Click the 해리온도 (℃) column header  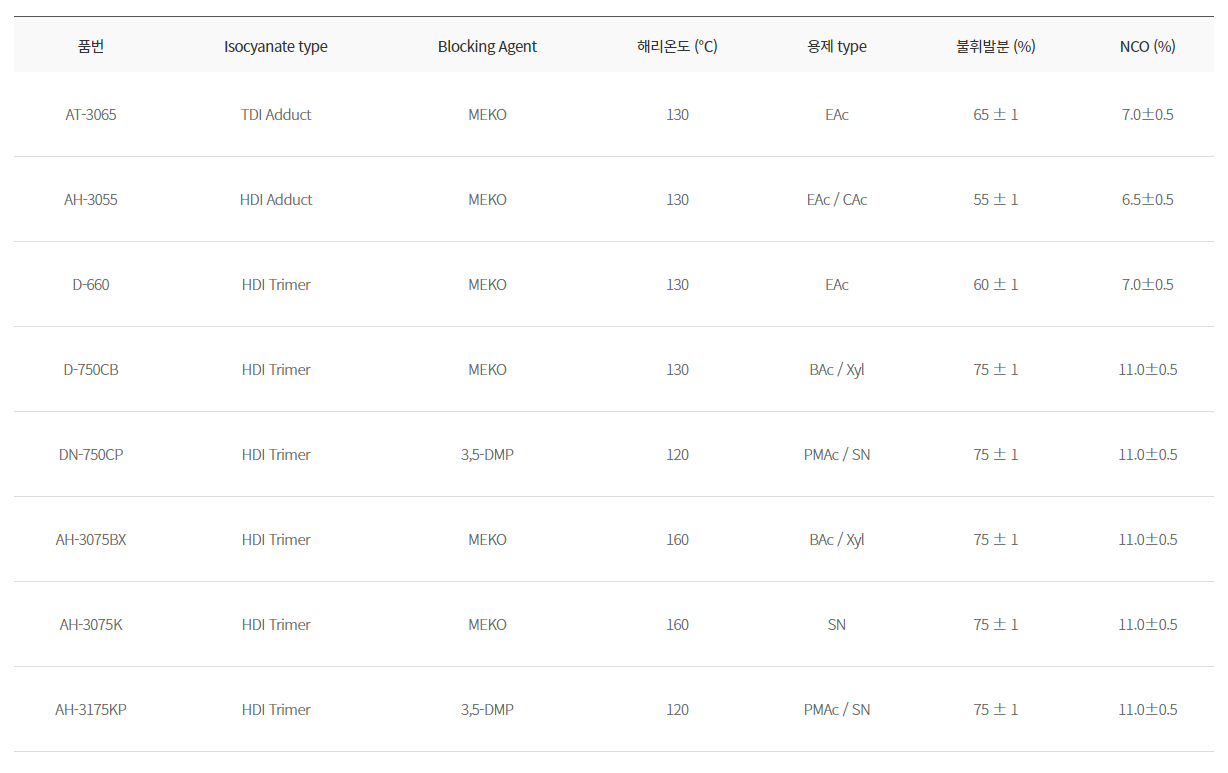677,46
